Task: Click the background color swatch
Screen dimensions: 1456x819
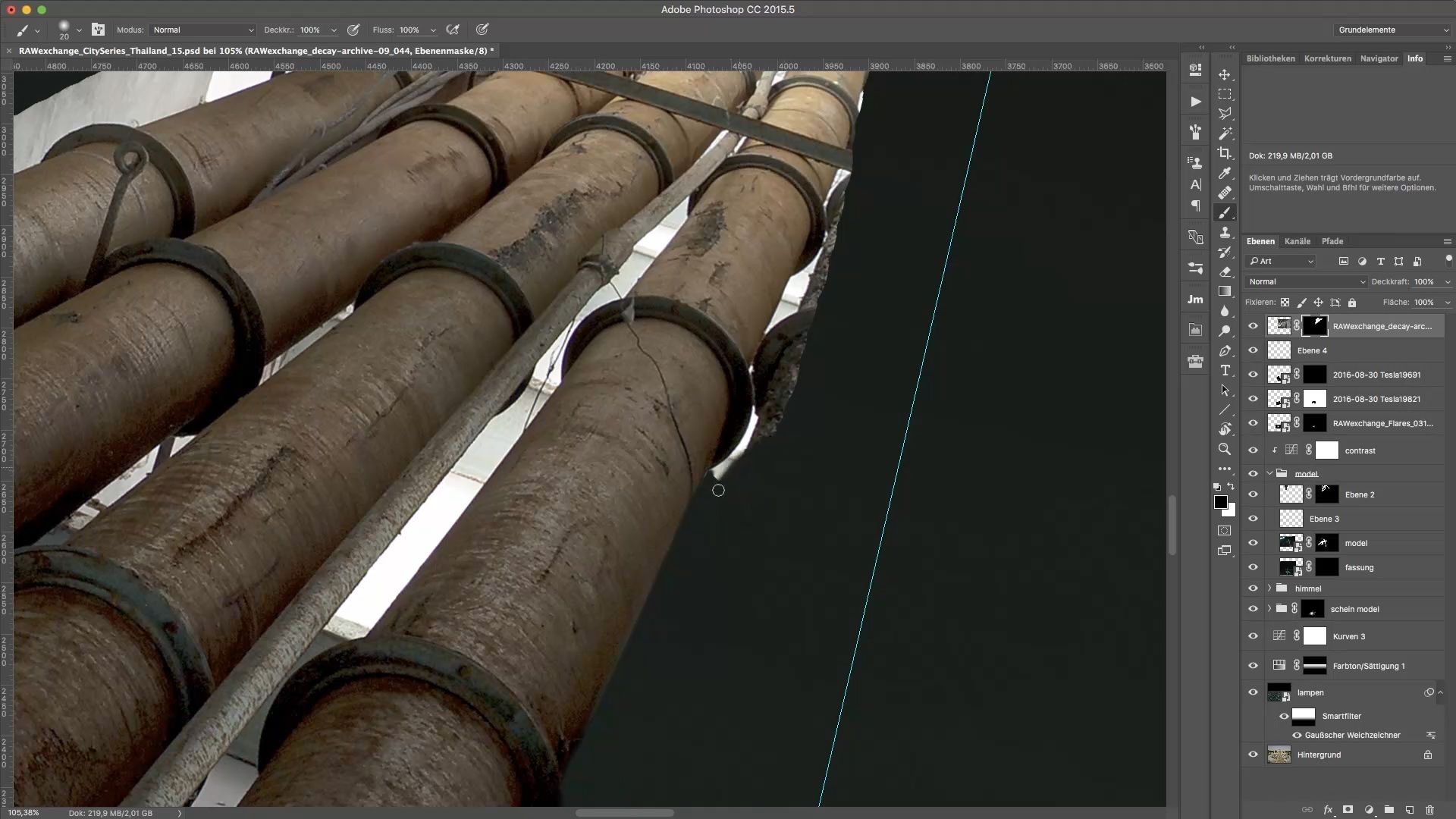Action: 1232,512
